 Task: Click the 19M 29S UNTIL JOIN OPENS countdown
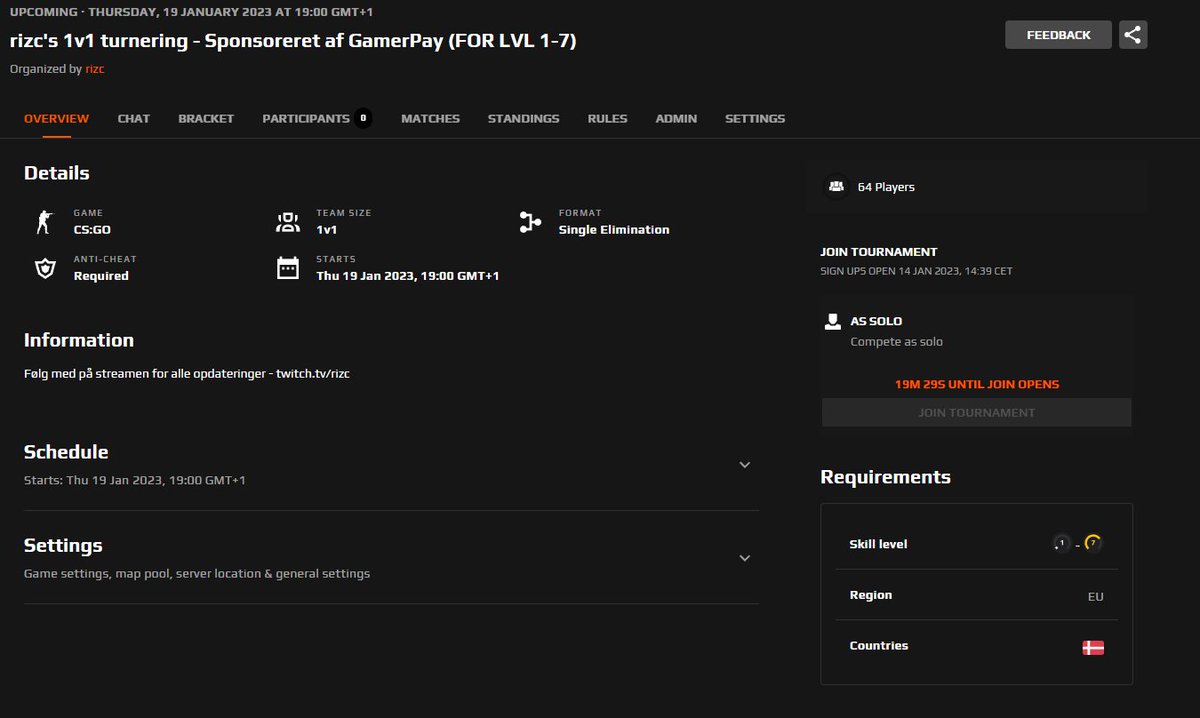pos(977,384)
